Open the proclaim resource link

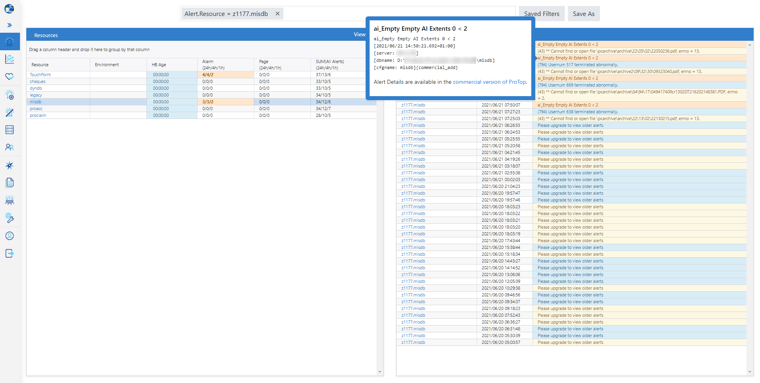pos(38,115)
